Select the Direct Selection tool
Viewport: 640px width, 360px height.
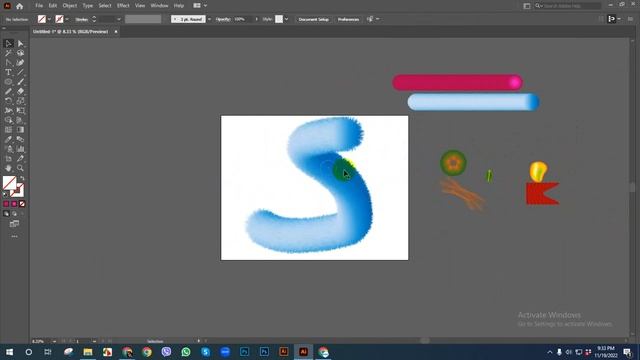click(x=20, y=44)
